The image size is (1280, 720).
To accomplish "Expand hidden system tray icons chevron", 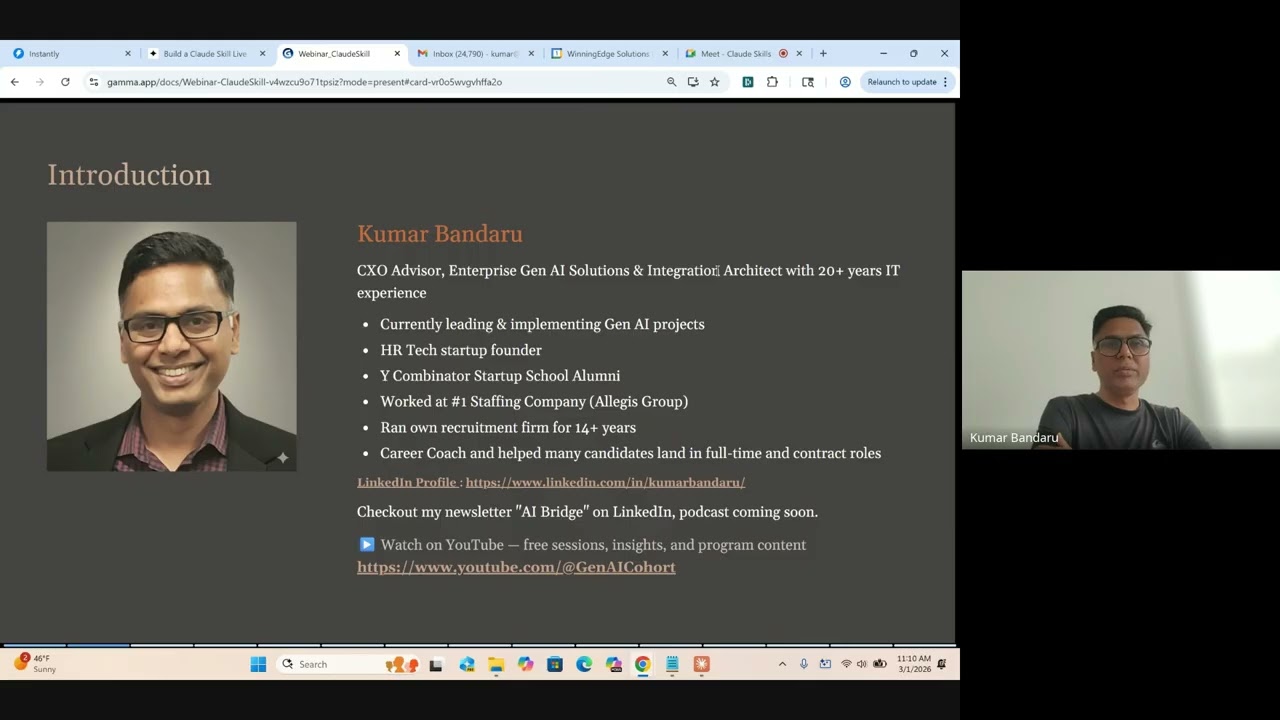I will click(x=782, y=664).
